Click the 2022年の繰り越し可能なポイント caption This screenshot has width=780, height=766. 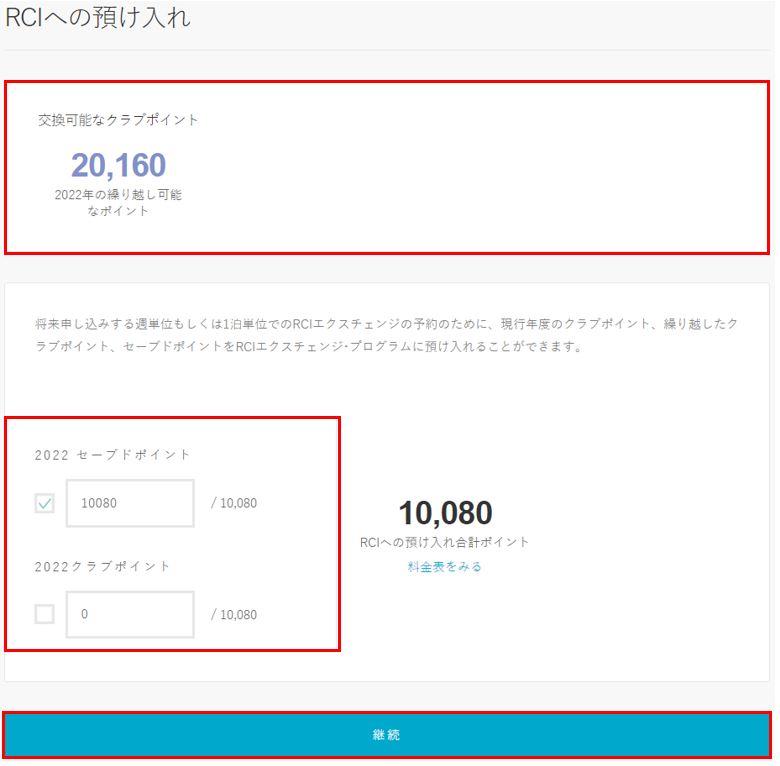pos(118,202)
